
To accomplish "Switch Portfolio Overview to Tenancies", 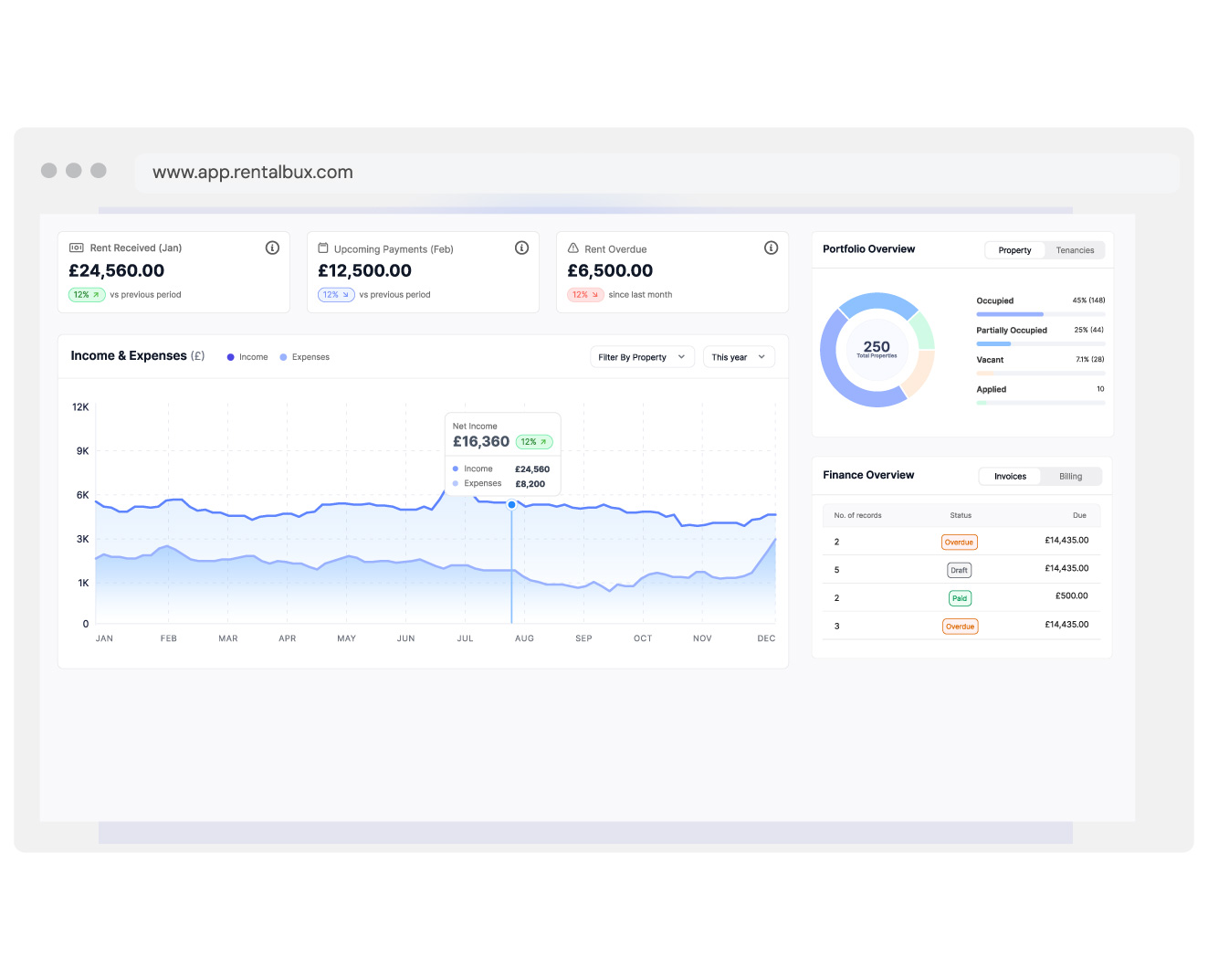I will click(1075, 250).
